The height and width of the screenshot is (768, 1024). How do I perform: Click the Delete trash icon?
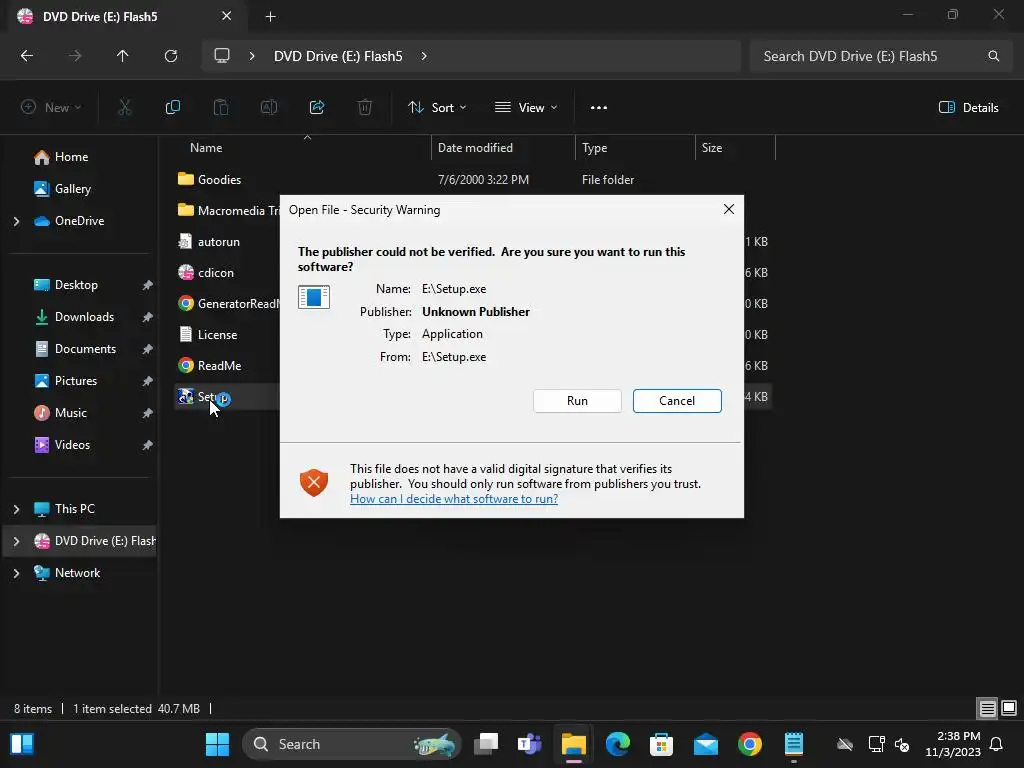point(365,108)
